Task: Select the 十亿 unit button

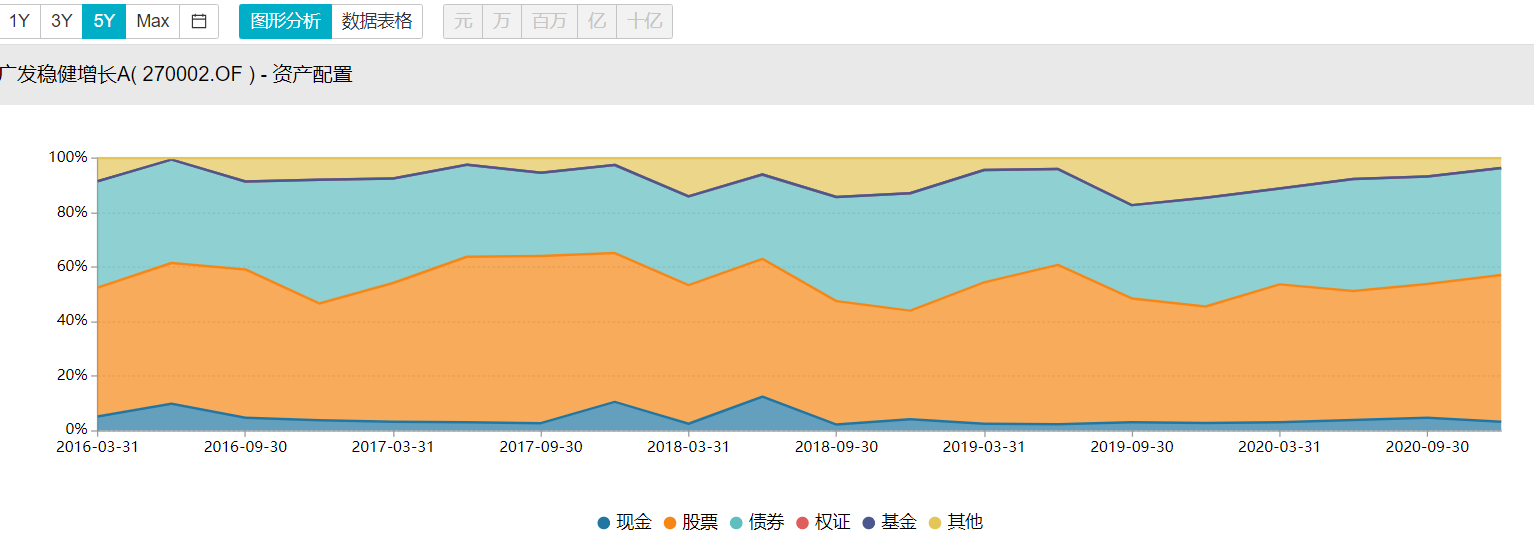Action: tap(644, 21)
